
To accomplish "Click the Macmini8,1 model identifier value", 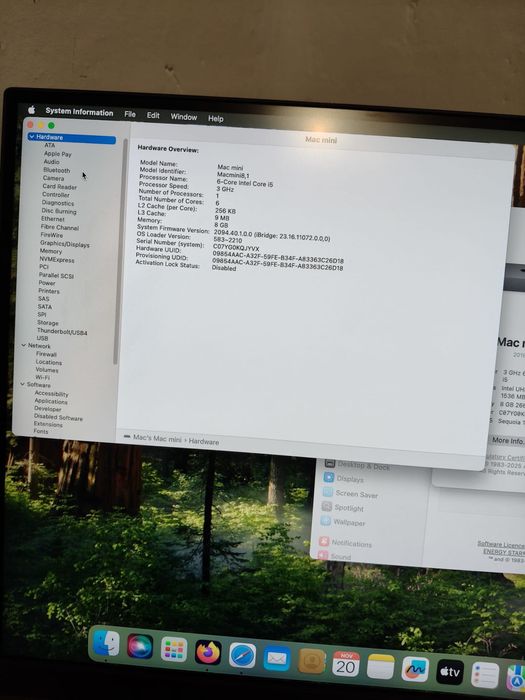I will (233, 175).
